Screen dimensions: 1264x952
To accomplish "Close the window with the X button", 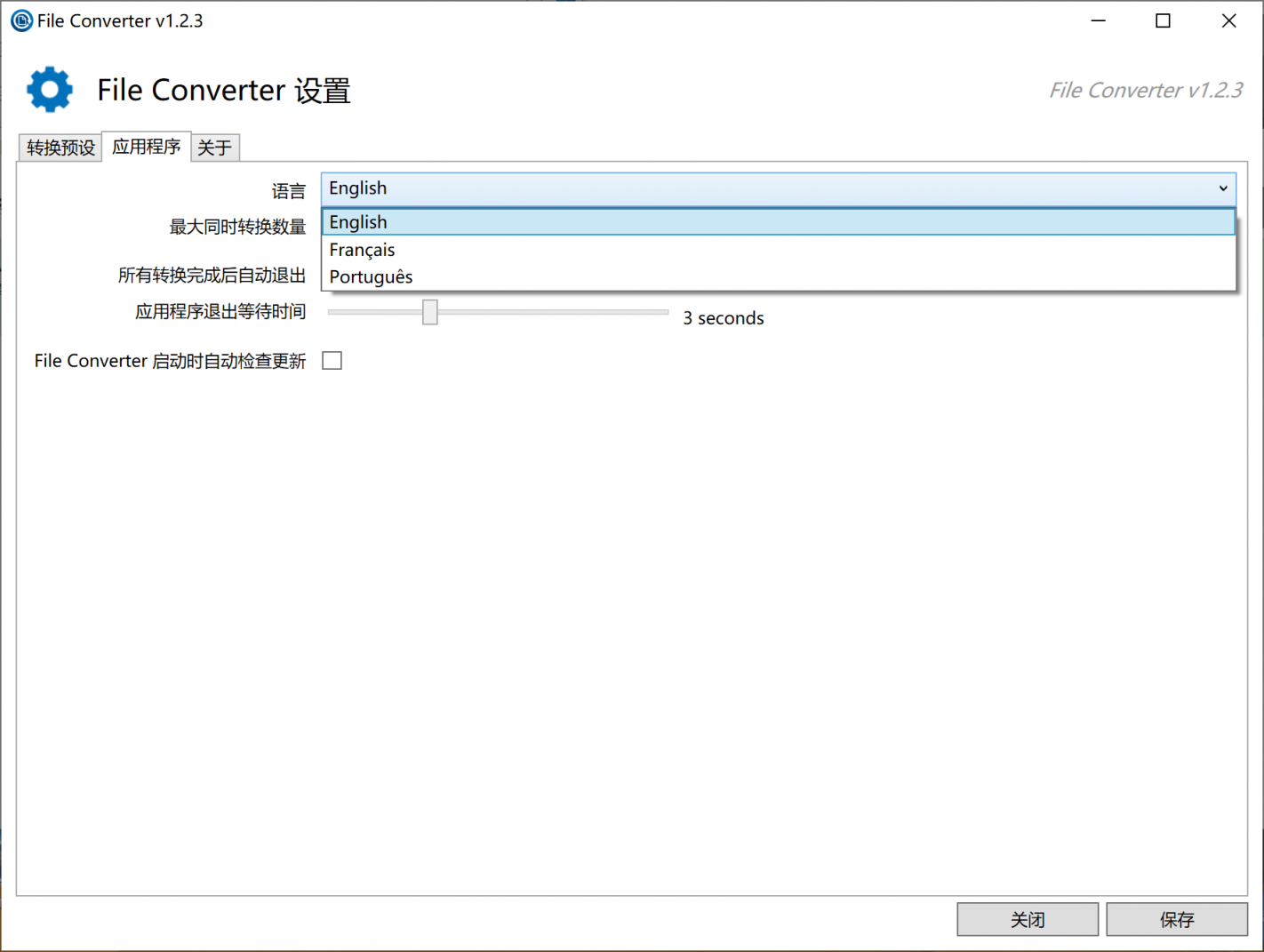I will (x=1228, y=20).
